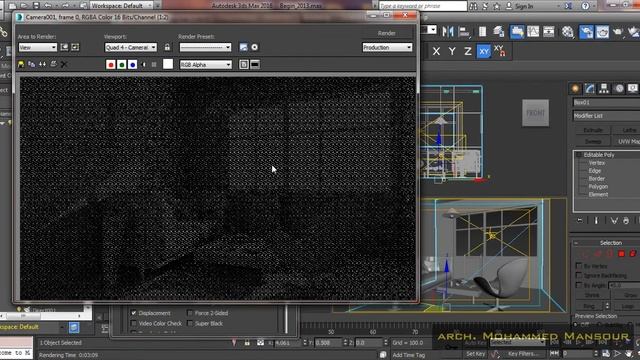Screen dimensions: 640x360
Task: Open Schematic View icon
Action: point(549,31)
